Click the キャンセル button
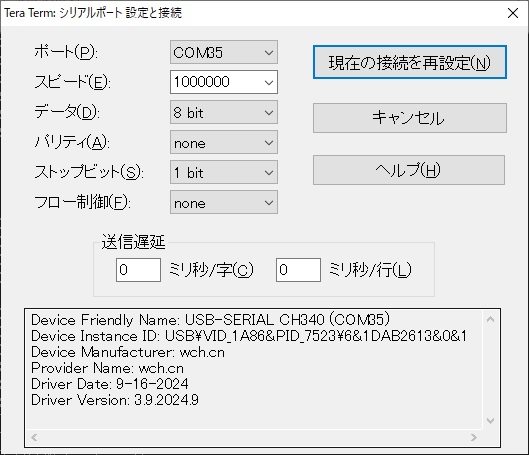Viewport: 529px width, 455px height. click(x=410, y=118)
